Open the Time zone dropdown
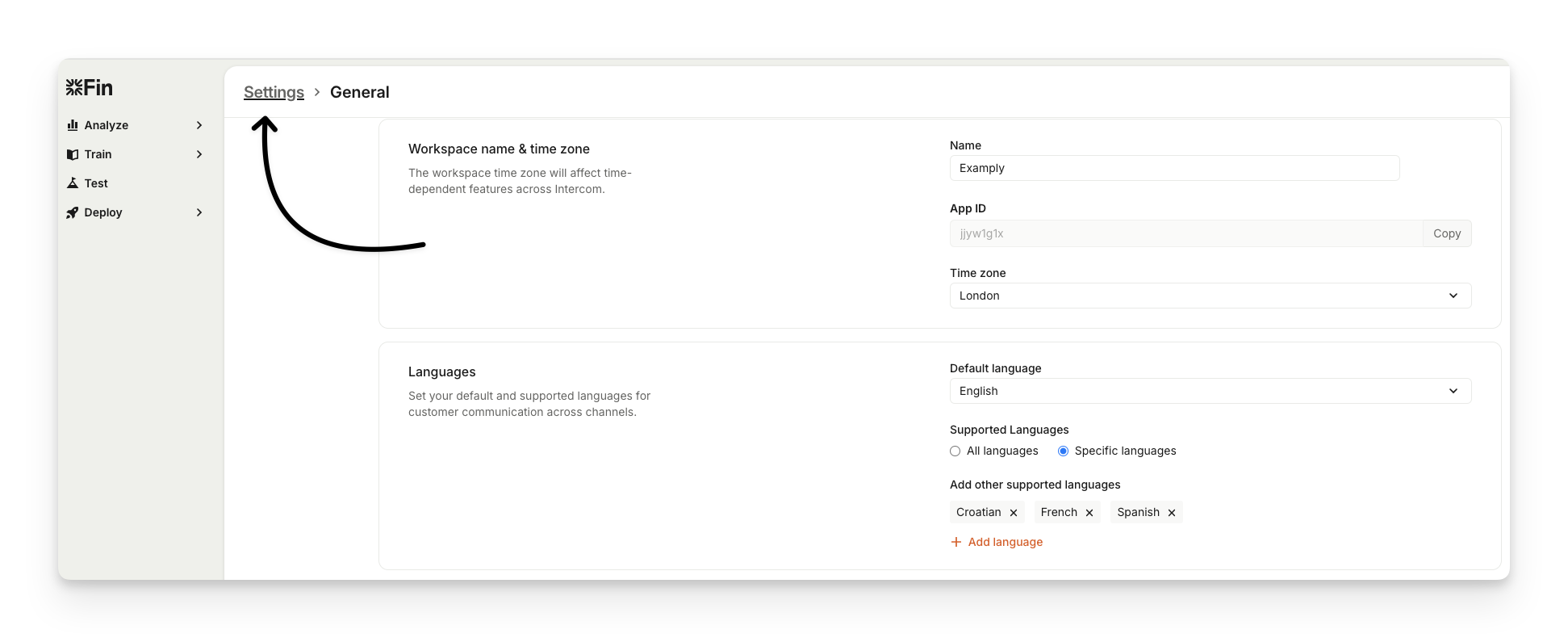Image resolution: width=1568 pixels, height=638 pixels. coord(1210,296)
